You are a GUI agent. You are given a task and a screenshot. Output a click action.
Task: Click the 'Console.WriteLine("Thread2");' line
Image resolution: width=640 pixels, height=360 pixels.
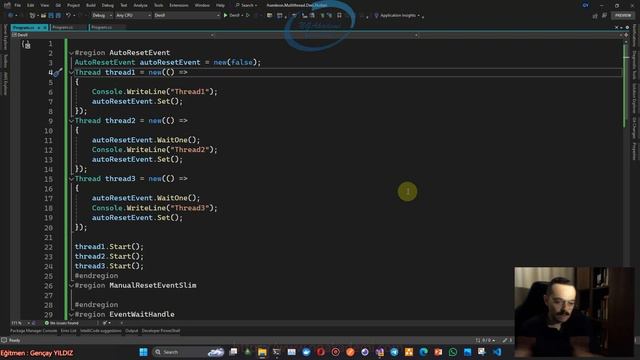click(x=155, y=150)
